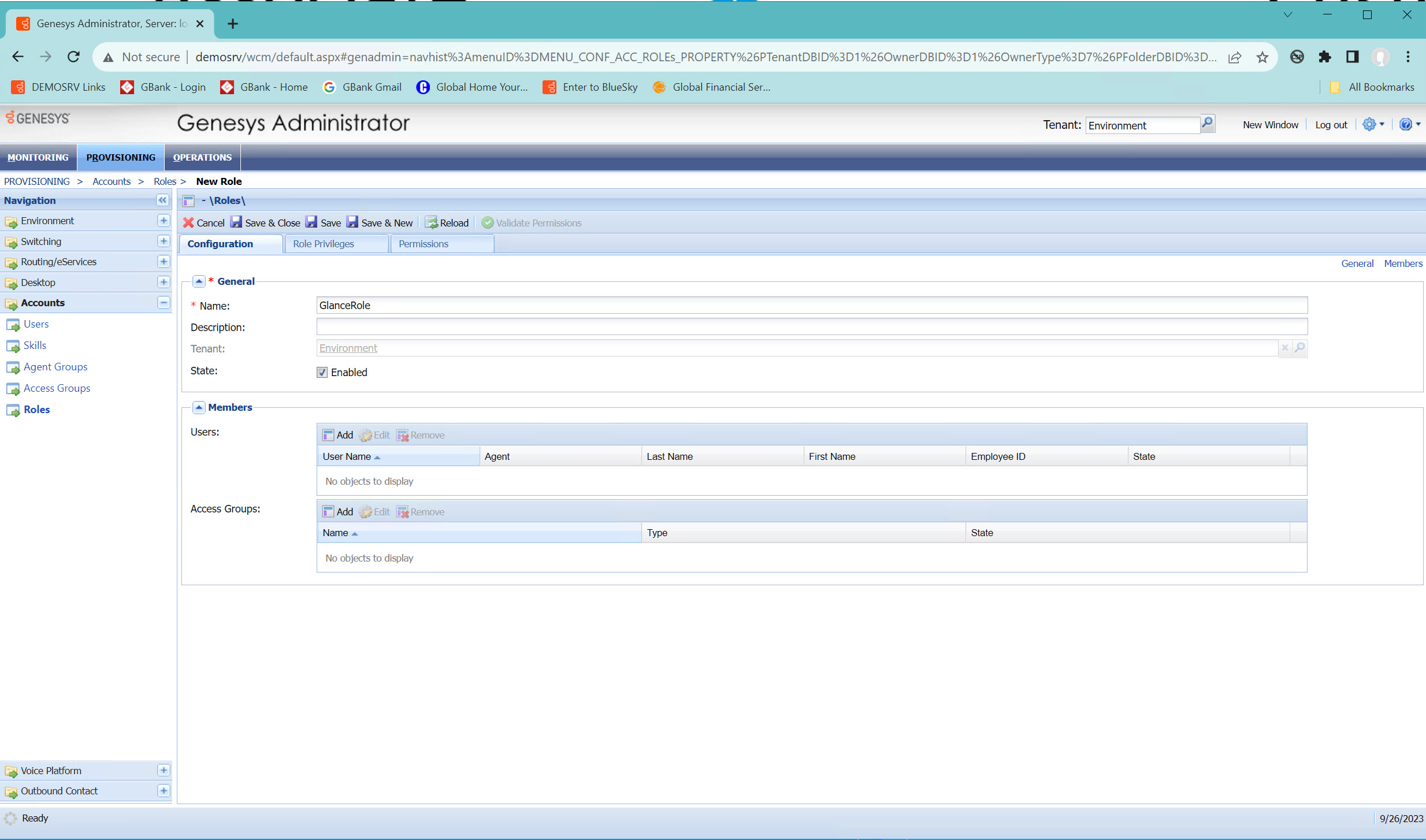Sort access groups by Name column

(479, 533)
